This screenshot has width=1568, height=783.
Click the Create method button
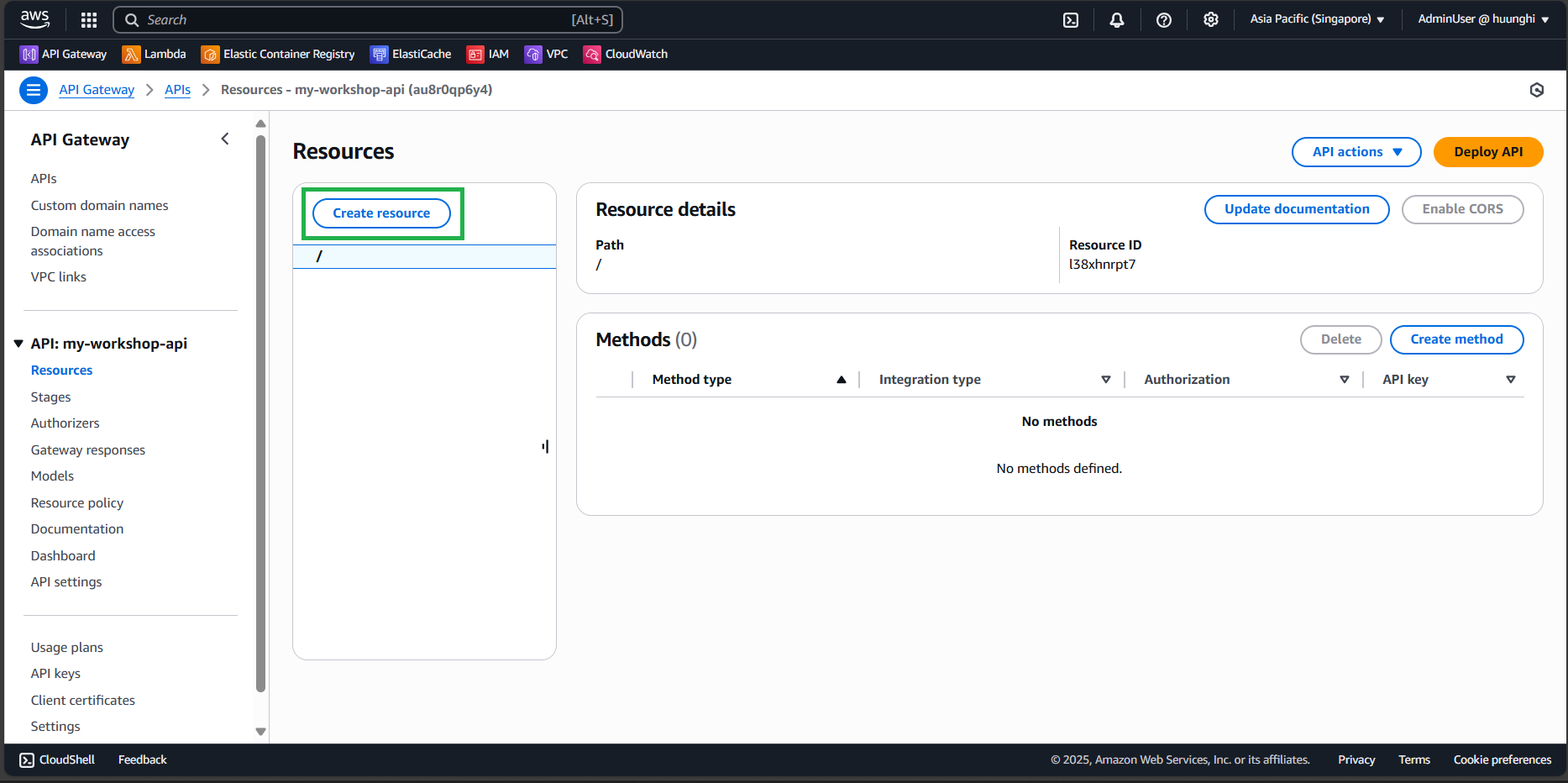(1456, 339)
